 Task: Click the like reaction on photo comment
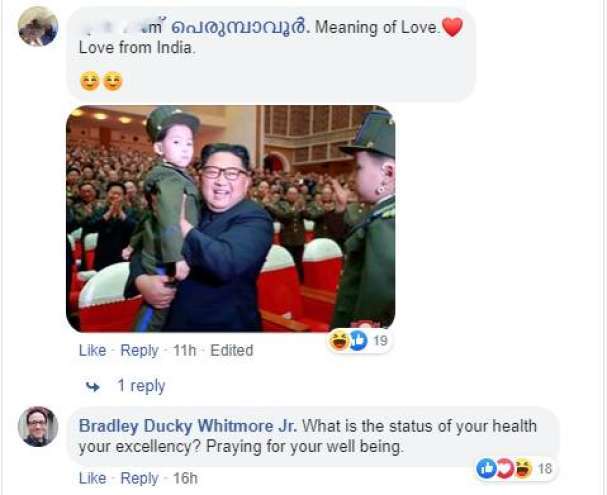point(358,341)
